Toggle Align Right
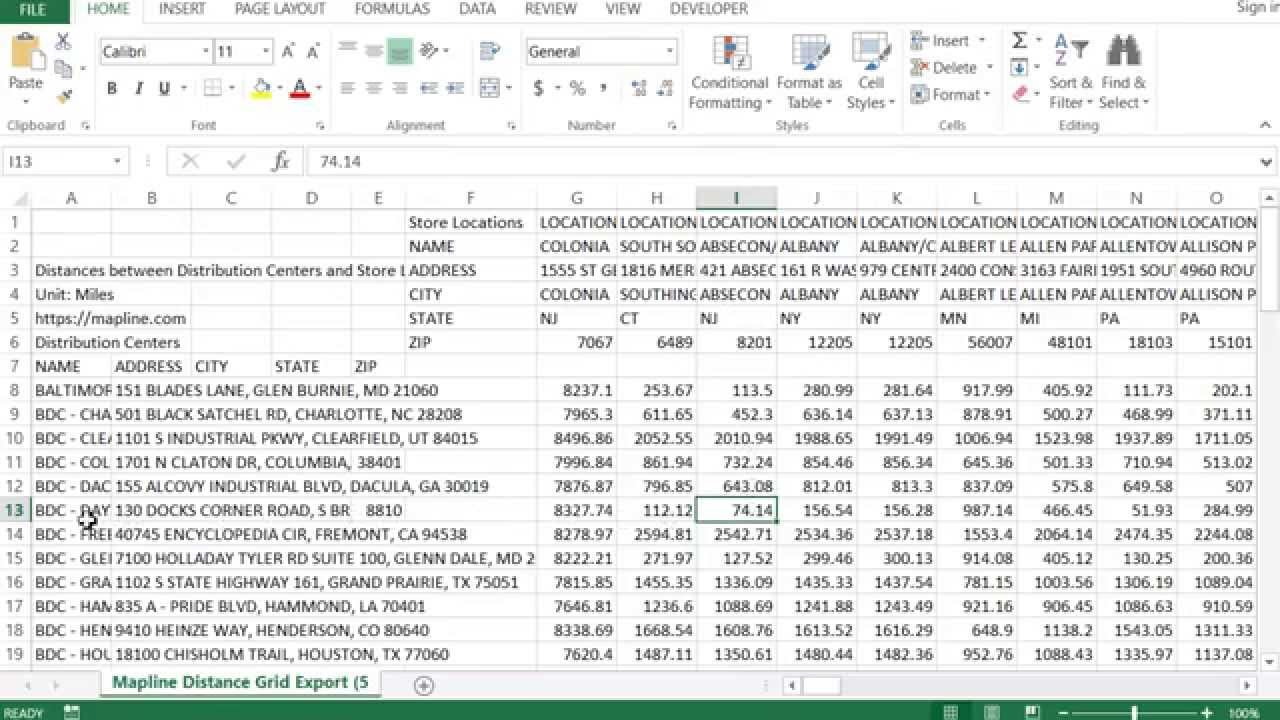The image size is (1280, 720). pos(400,88)
